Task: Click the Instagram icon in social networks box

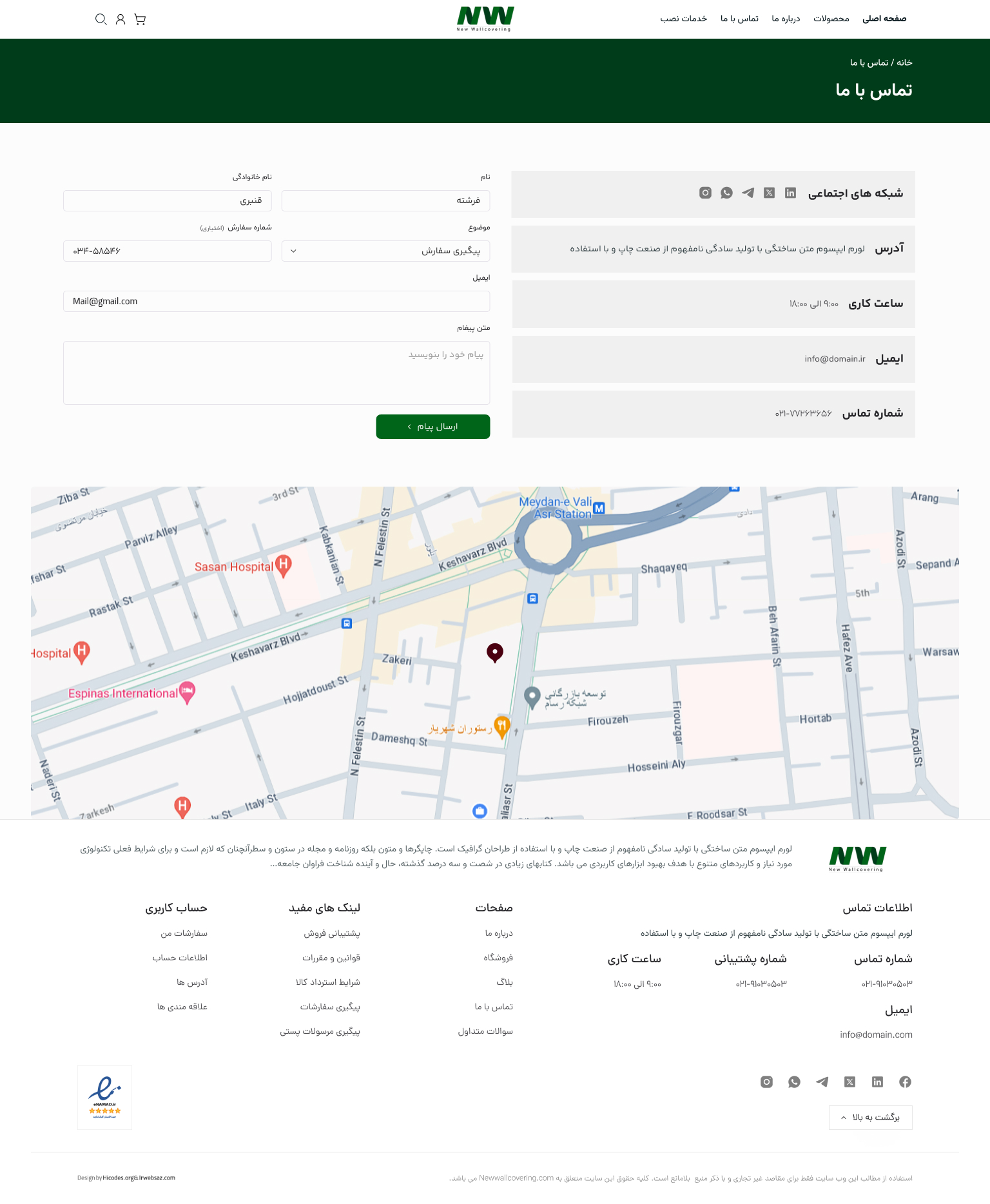Action: pyautogui.click(x=705, y=193)
